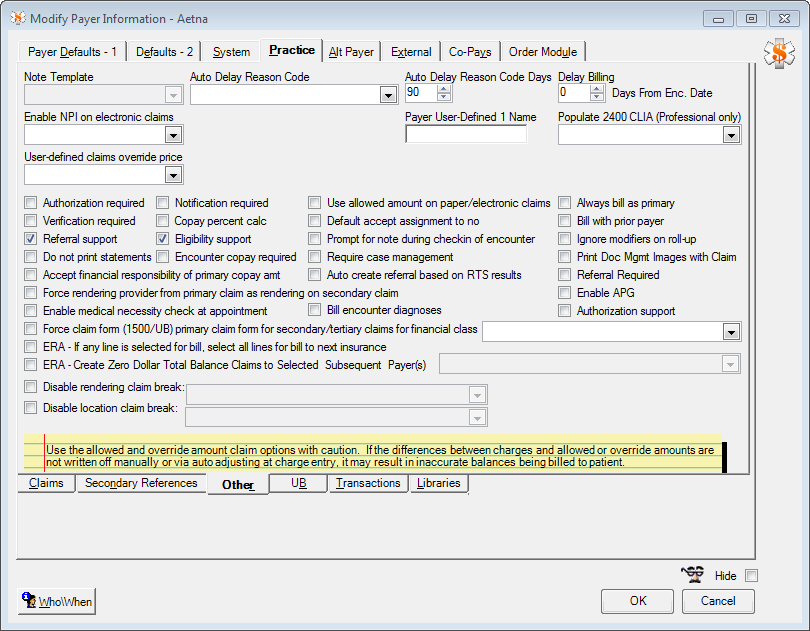Uncheck Eligibility support checkbox
This screenshot has width=810, height=631.
(x=163, y=239)
